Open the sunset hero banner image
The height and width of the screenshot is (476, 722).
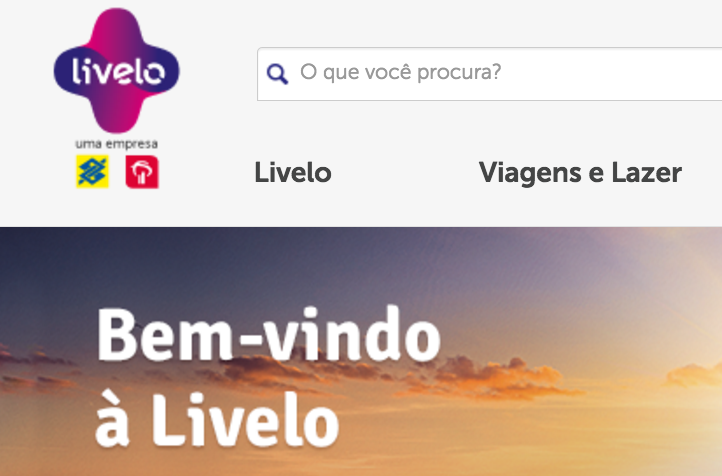pyautogui.click(x=361, y=351)
